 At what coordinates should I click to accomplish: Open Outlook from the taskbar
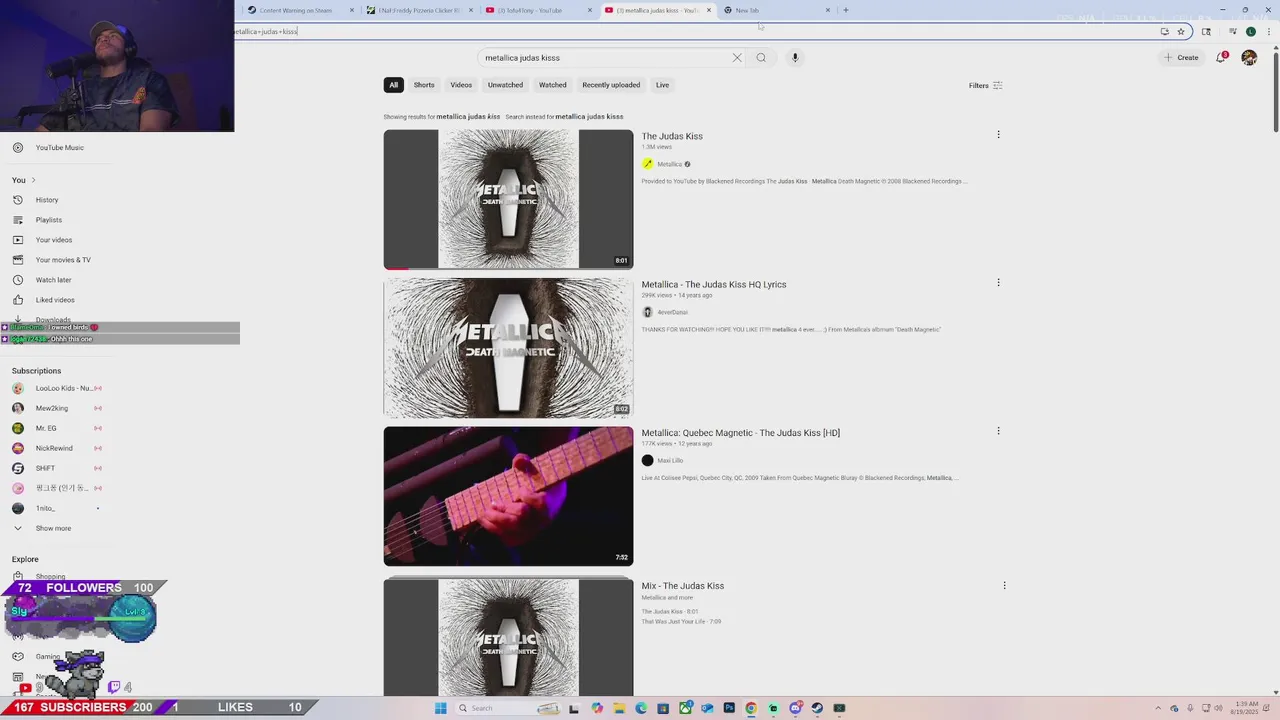click(707, 708)
